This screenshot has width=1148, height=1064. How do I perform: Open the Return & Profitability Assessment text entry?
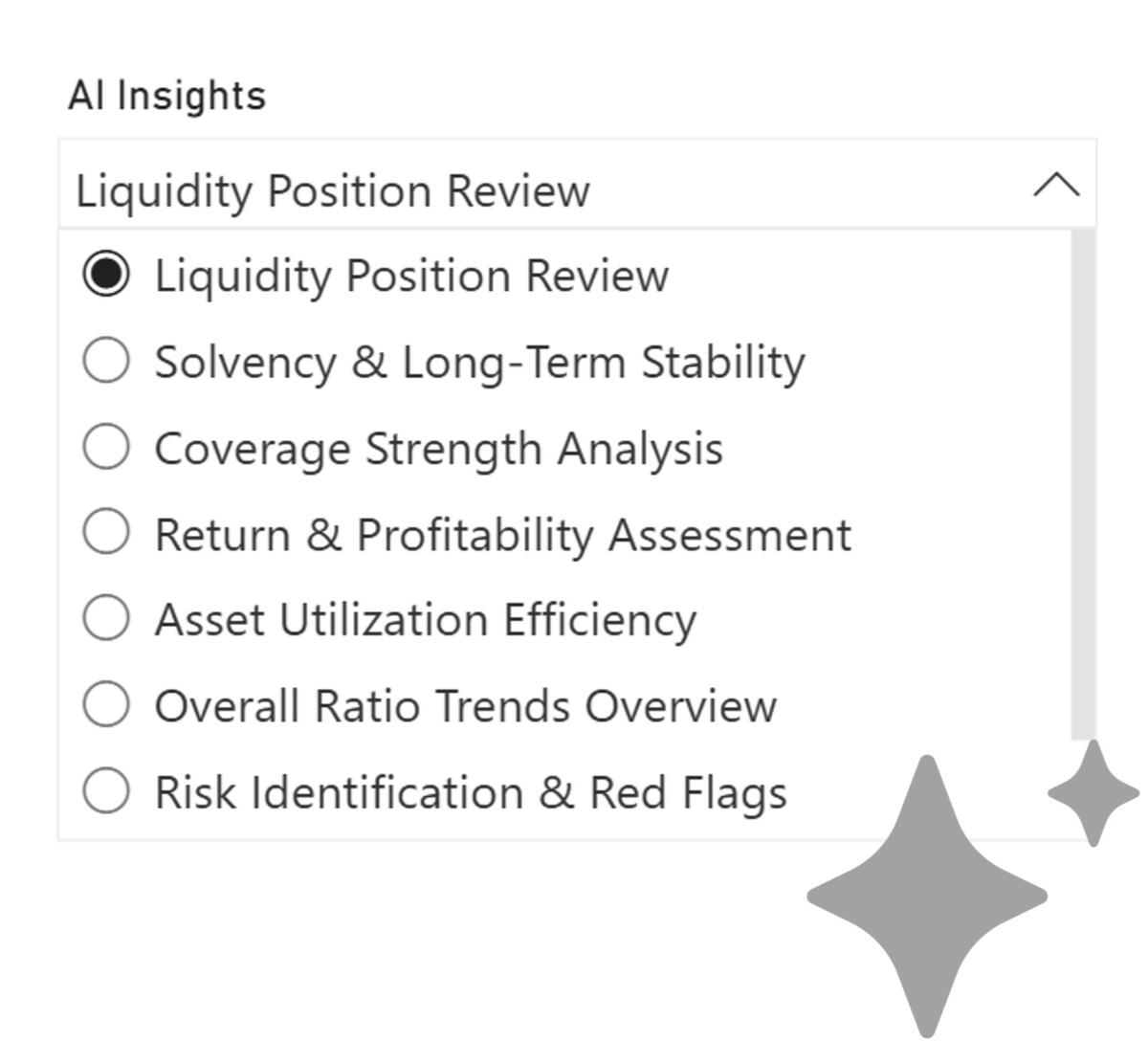502,534
